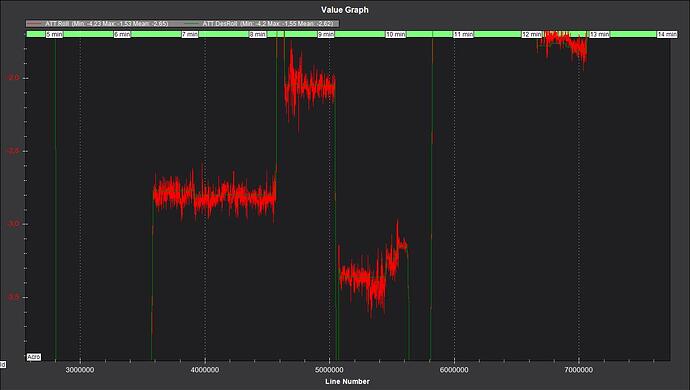Screen dimensions: 690x390
Task: Click the -2.5 y-axis tick label
Action: click(13, 151)
